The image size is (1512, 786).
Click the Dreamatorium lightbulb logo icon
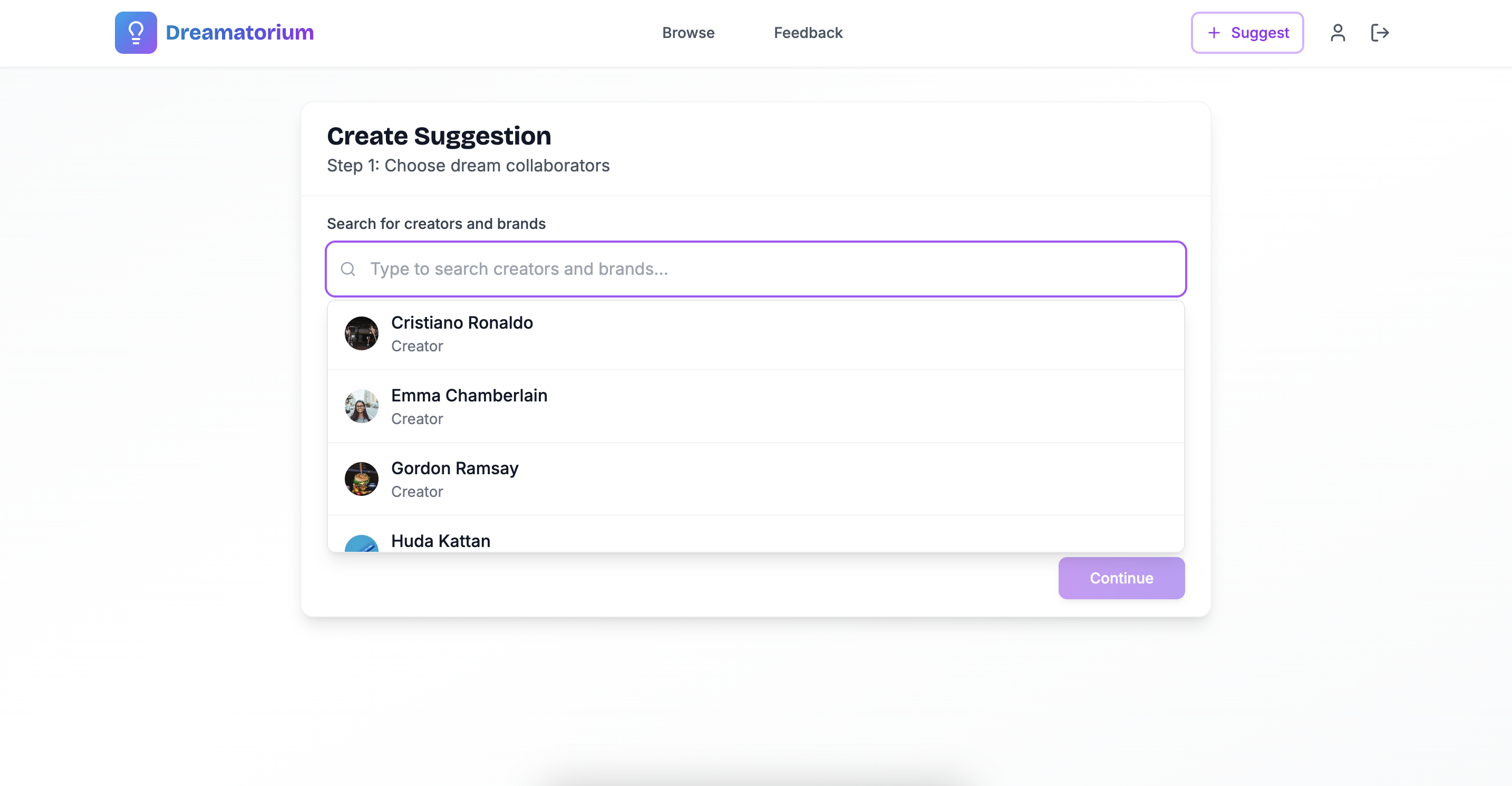pyautogui.click(x=135, y=33)
